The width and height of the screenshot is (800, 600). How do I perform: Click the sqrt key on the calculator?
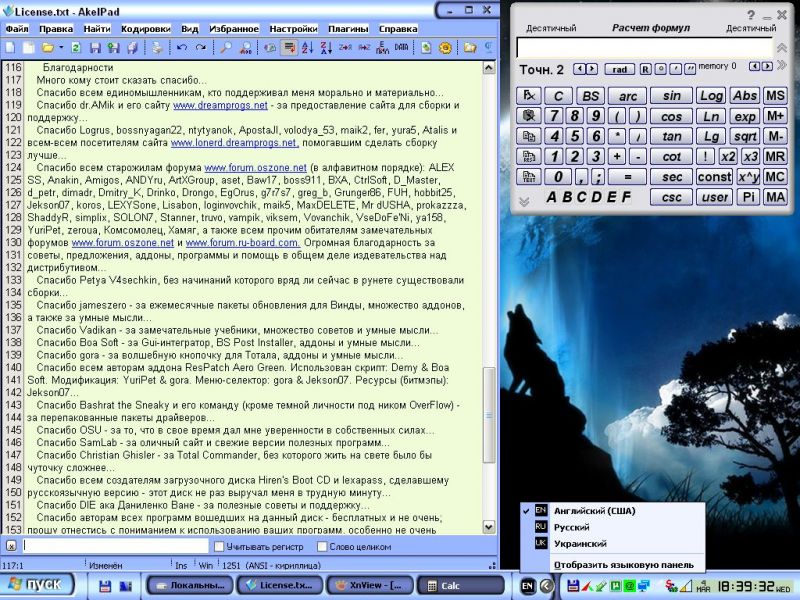pos(744,136)
